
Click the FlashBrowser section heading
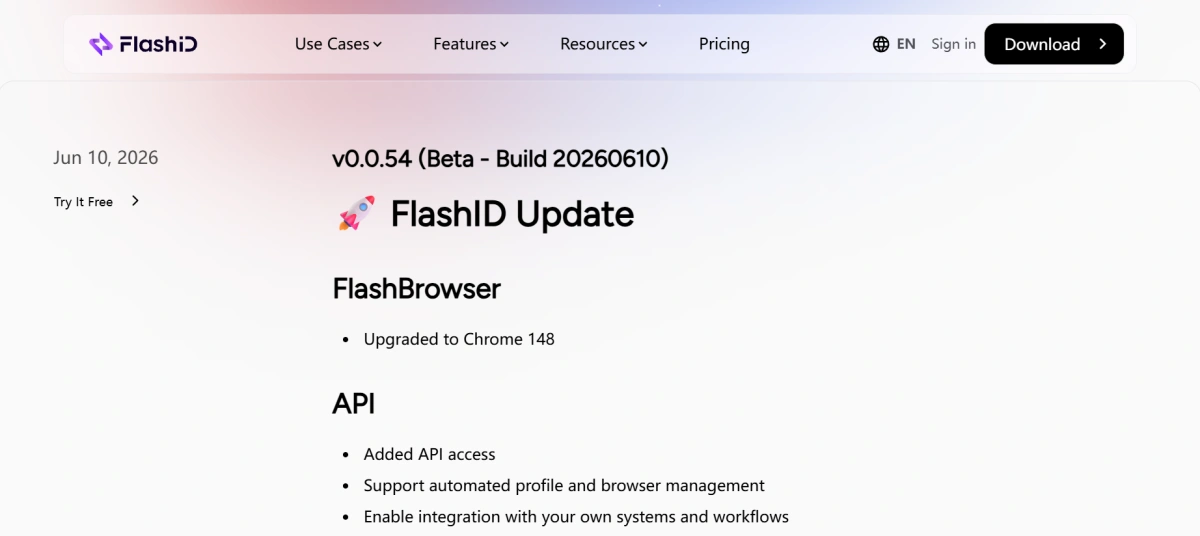click(416, 289)
